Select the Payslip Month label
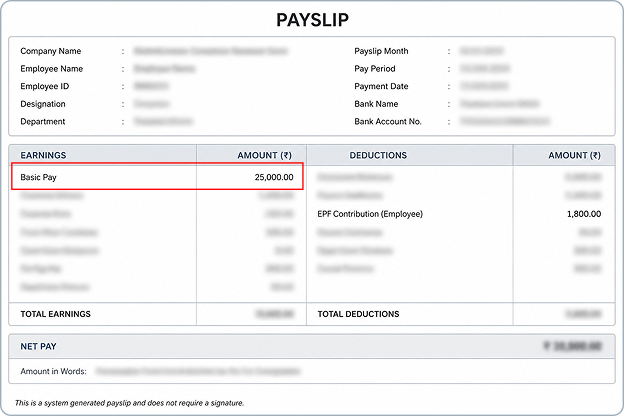This screenshot has height=416, width=624. pyautogui.click(x=381, y=51)
